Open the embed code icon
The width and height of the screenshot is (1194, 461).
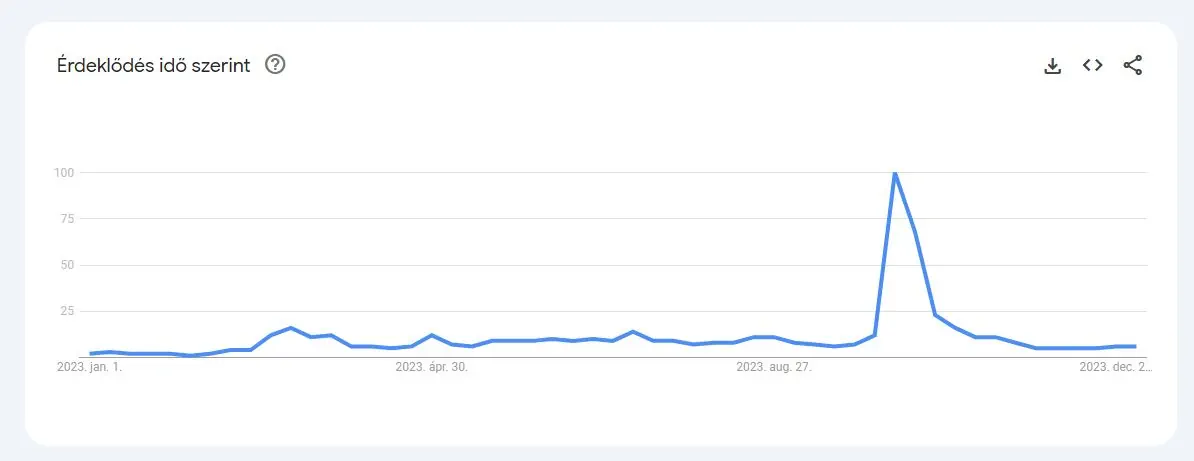pyautogui.click(x=1093, y=66)
